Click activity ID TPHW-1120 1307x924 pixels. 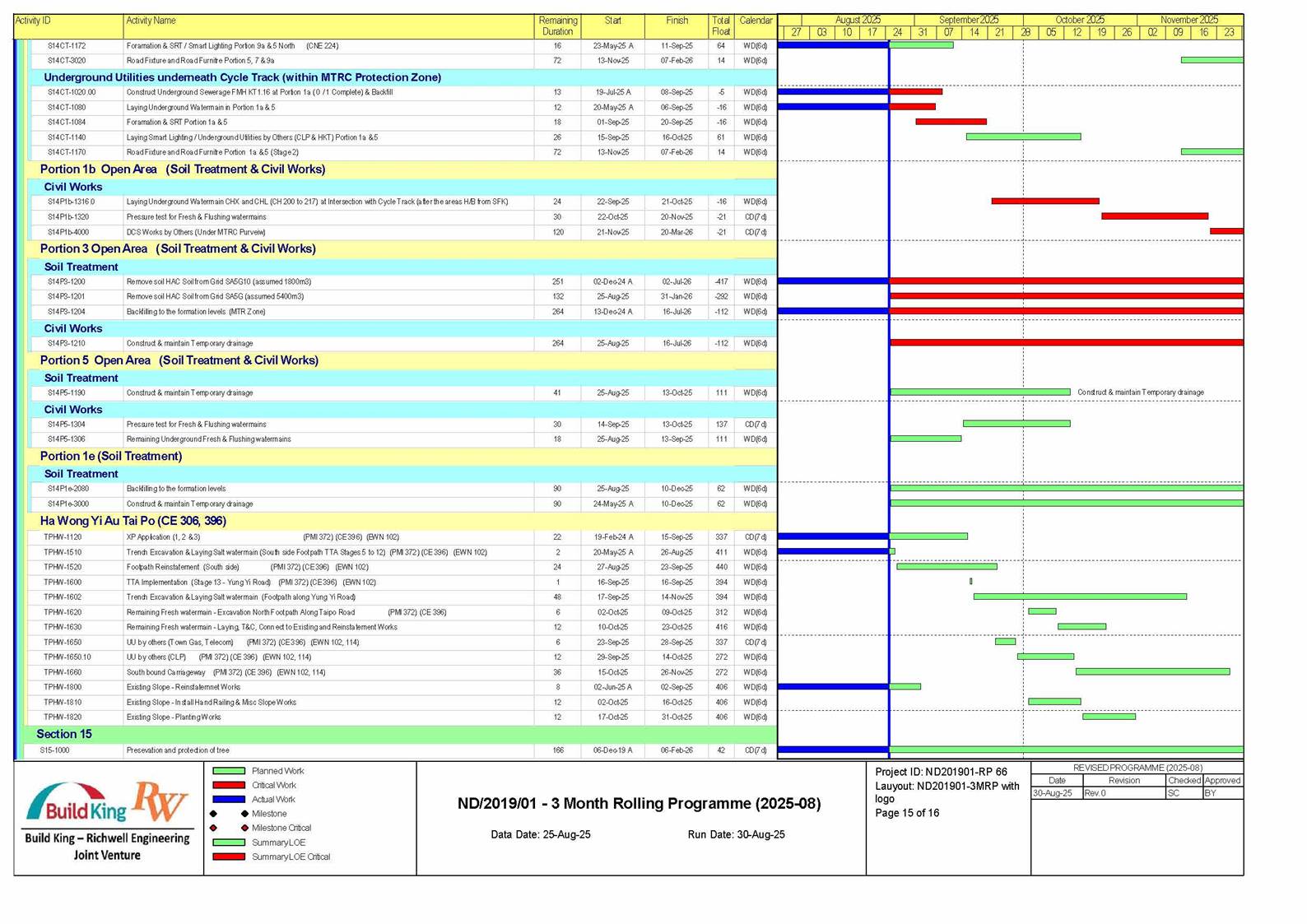pos(63,537)
